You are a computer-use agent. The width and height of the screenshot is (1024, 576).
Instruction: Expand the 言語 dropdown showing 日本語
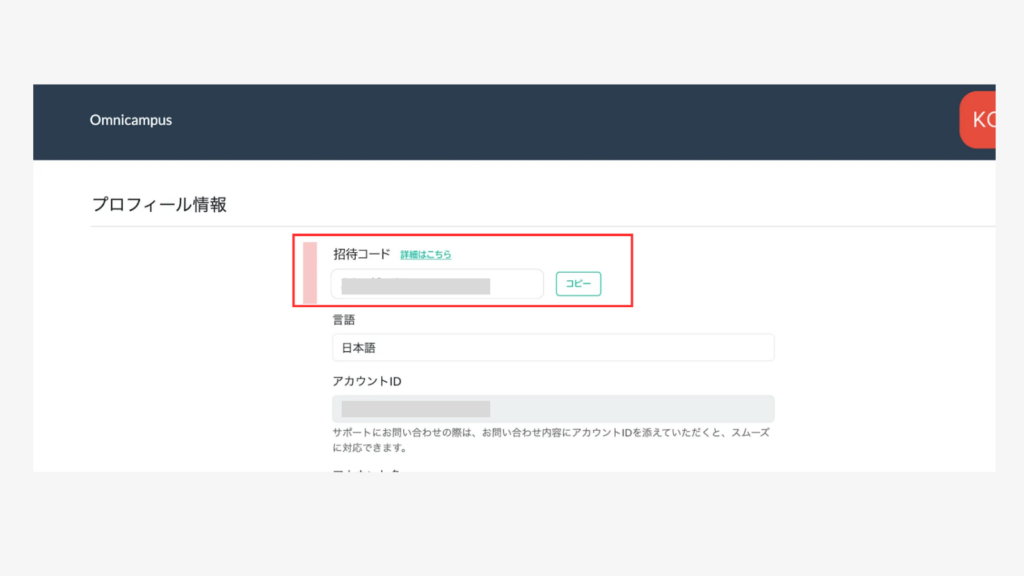coord(553,348)
